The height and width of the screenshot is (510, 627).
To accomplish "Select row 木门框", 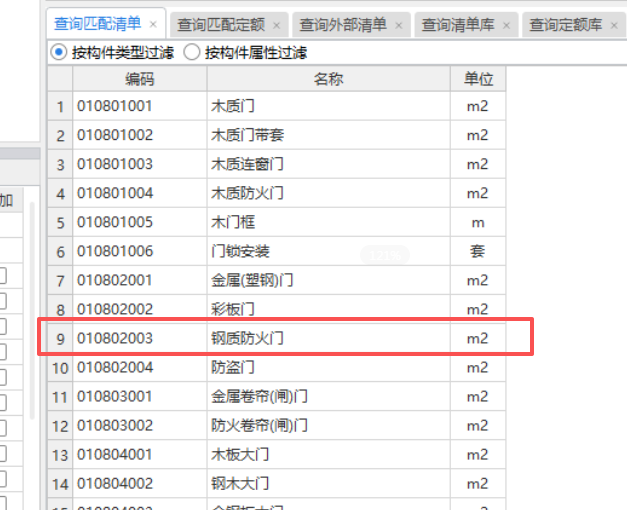I will click(x=277, y=222).
